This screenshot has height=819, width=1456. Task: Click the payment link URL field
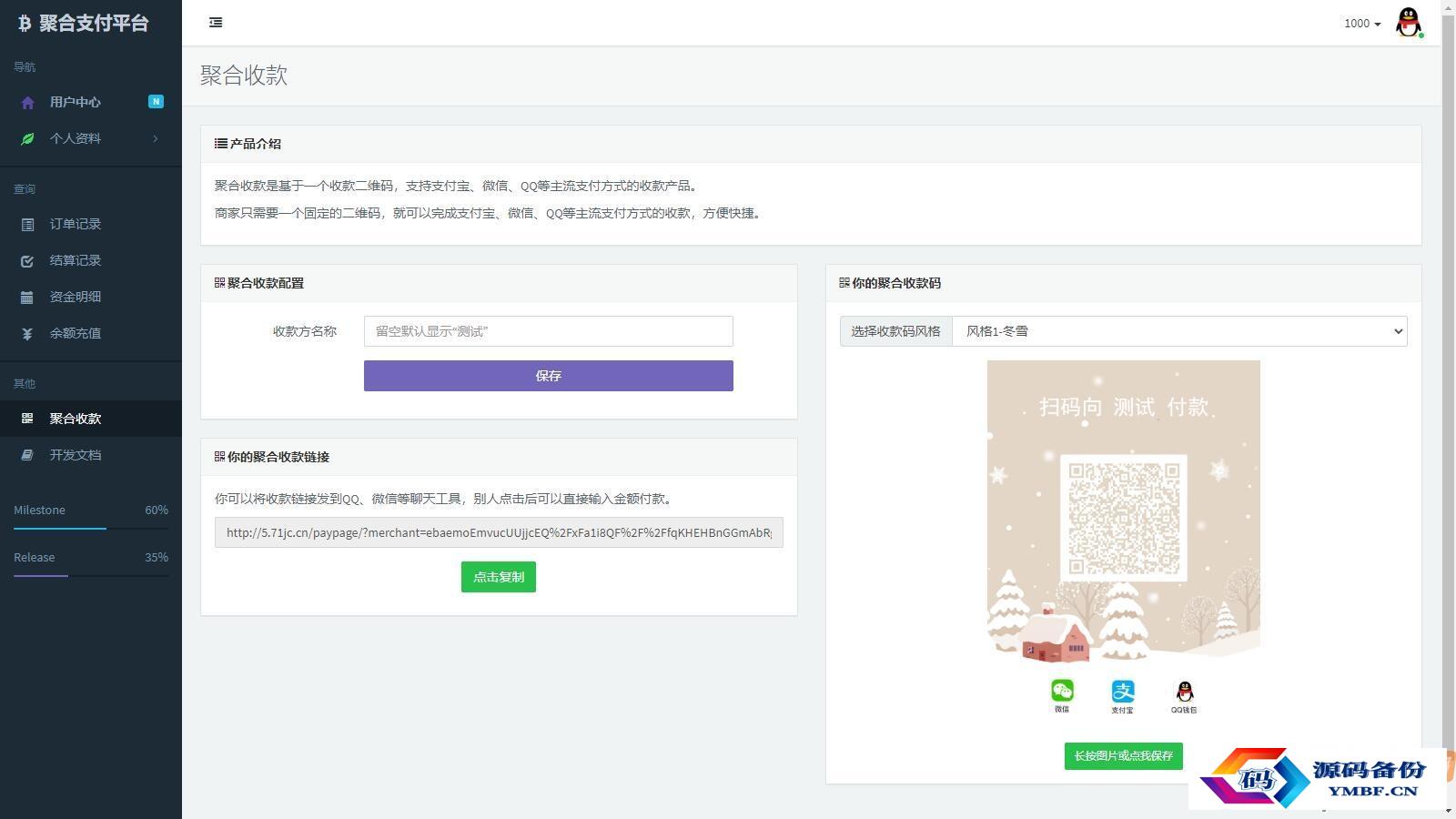pyautogui.click(x=499, y=532)
